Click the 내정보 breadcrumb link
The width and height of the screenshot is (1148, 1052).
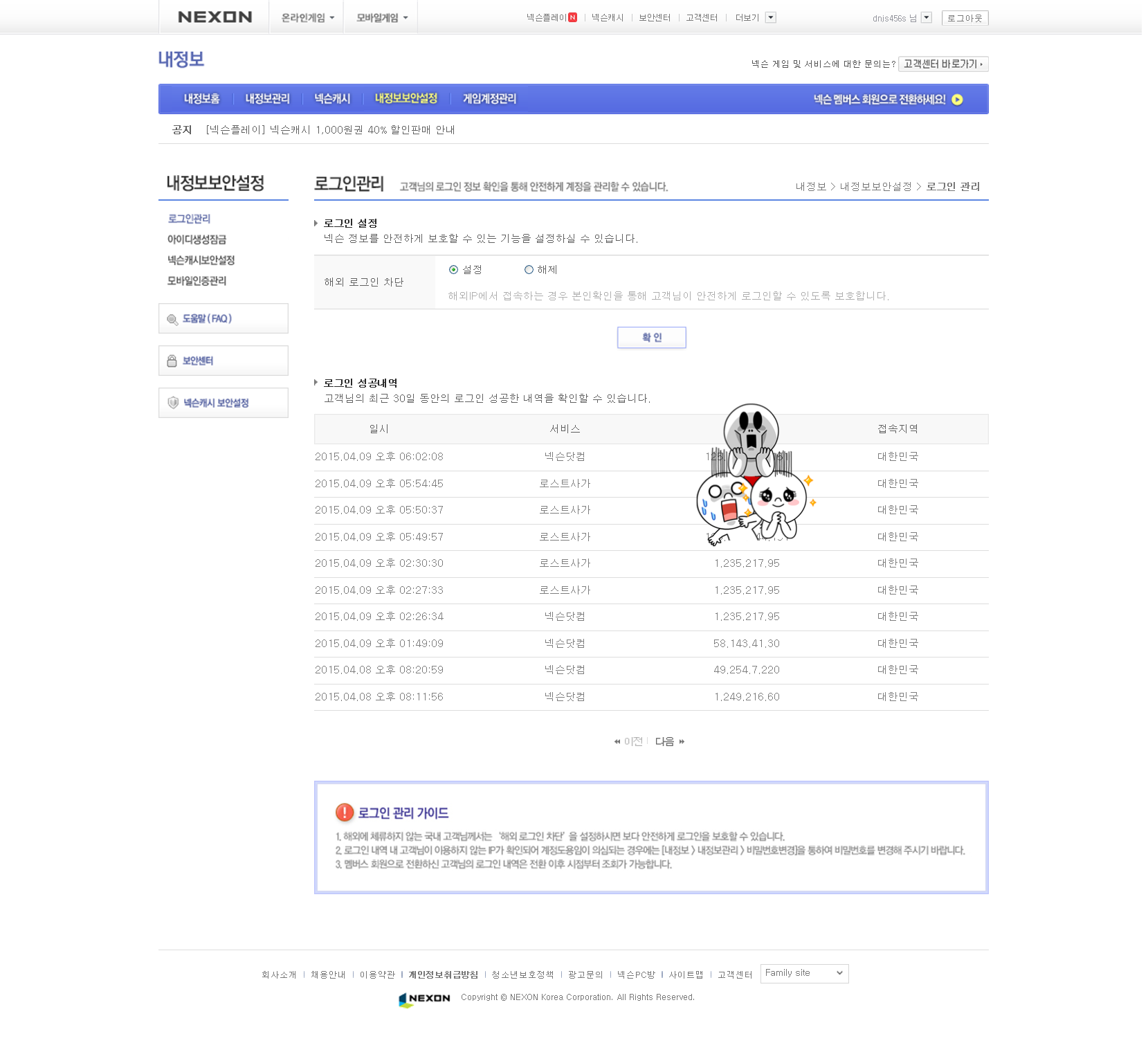point(811,187)
